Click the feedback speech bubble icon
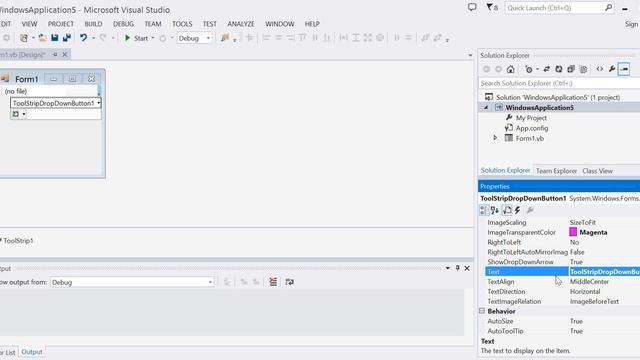 pyautogui.click(x=472, y=7)
